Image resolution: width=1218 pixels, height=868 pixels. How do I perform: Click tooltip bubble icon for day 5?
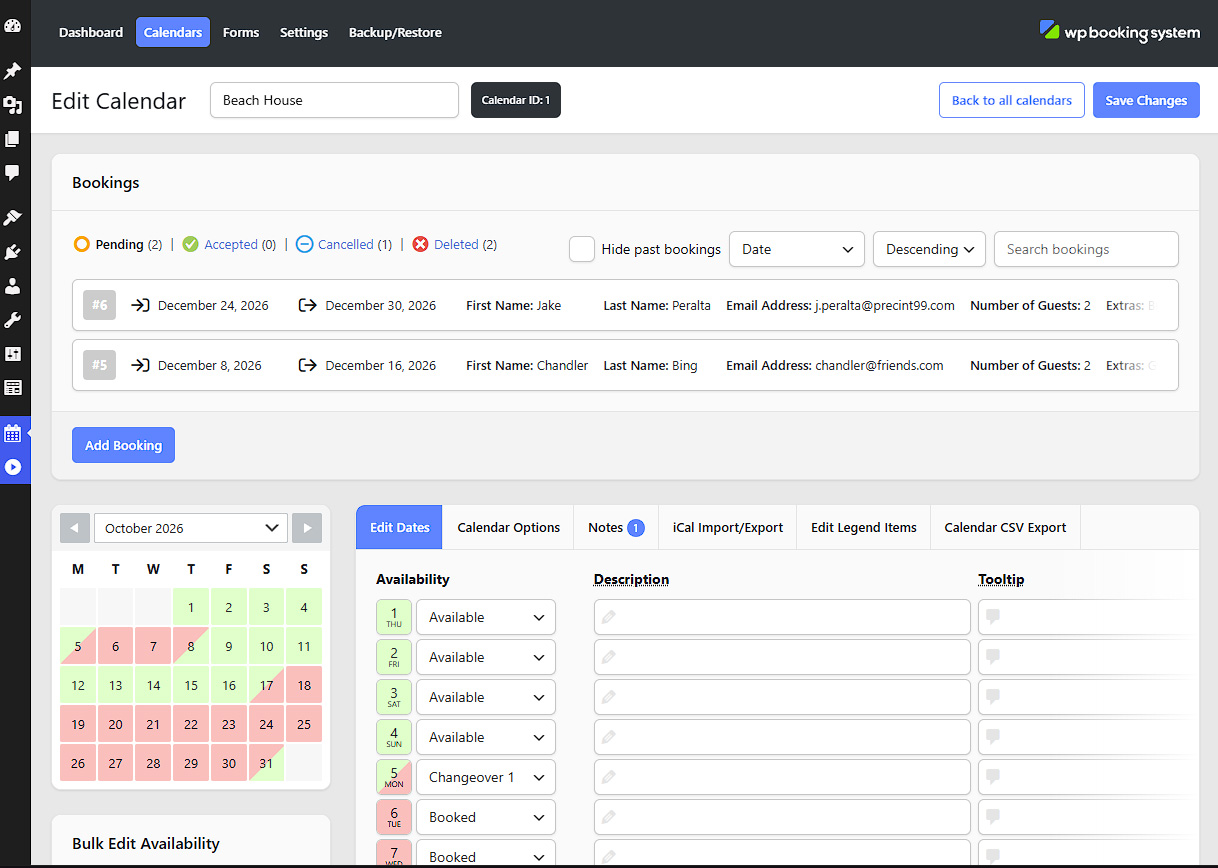click(x=993, y=777)
